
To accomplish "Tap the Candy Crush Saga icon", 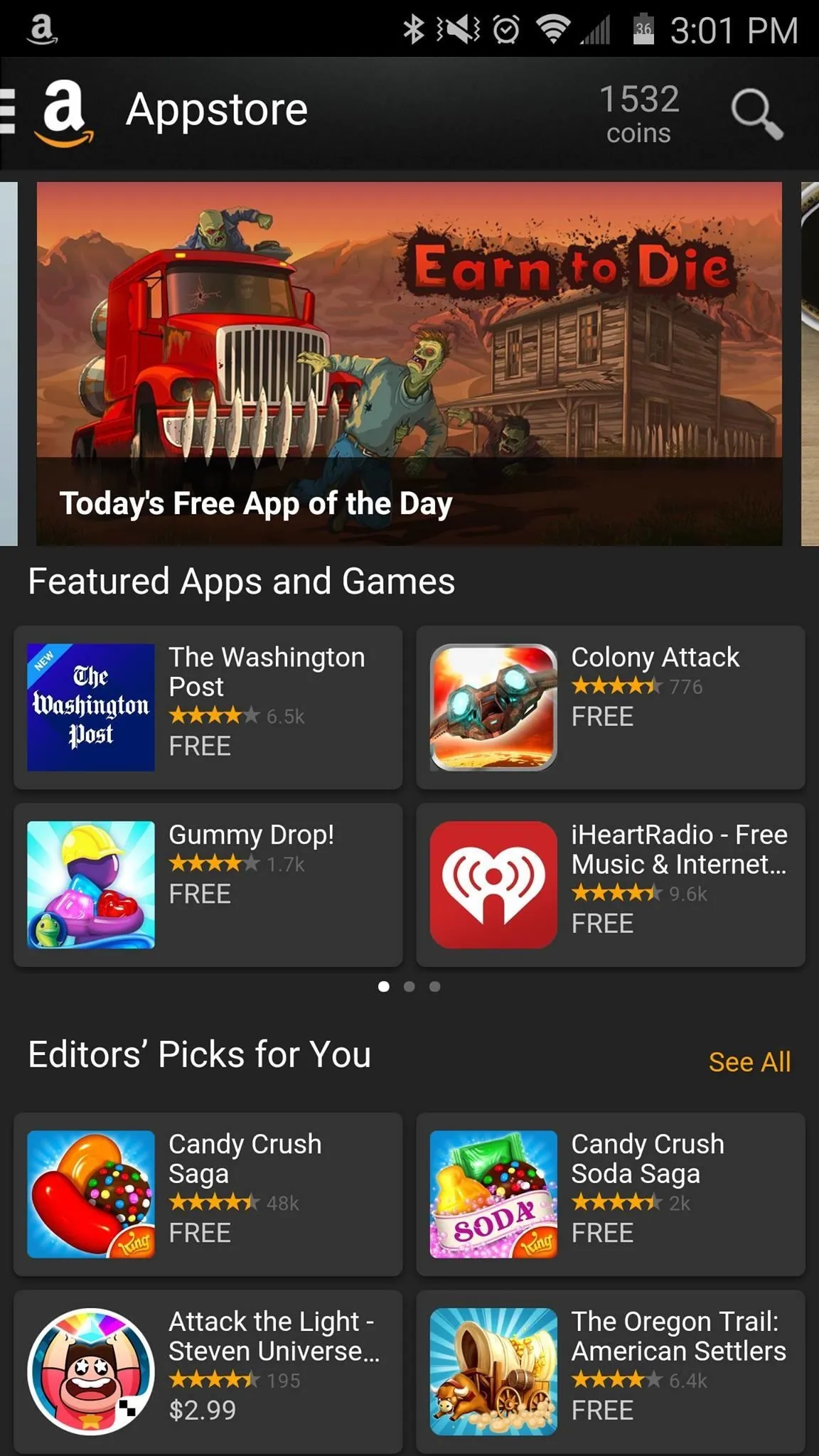I will [91, 1194].
